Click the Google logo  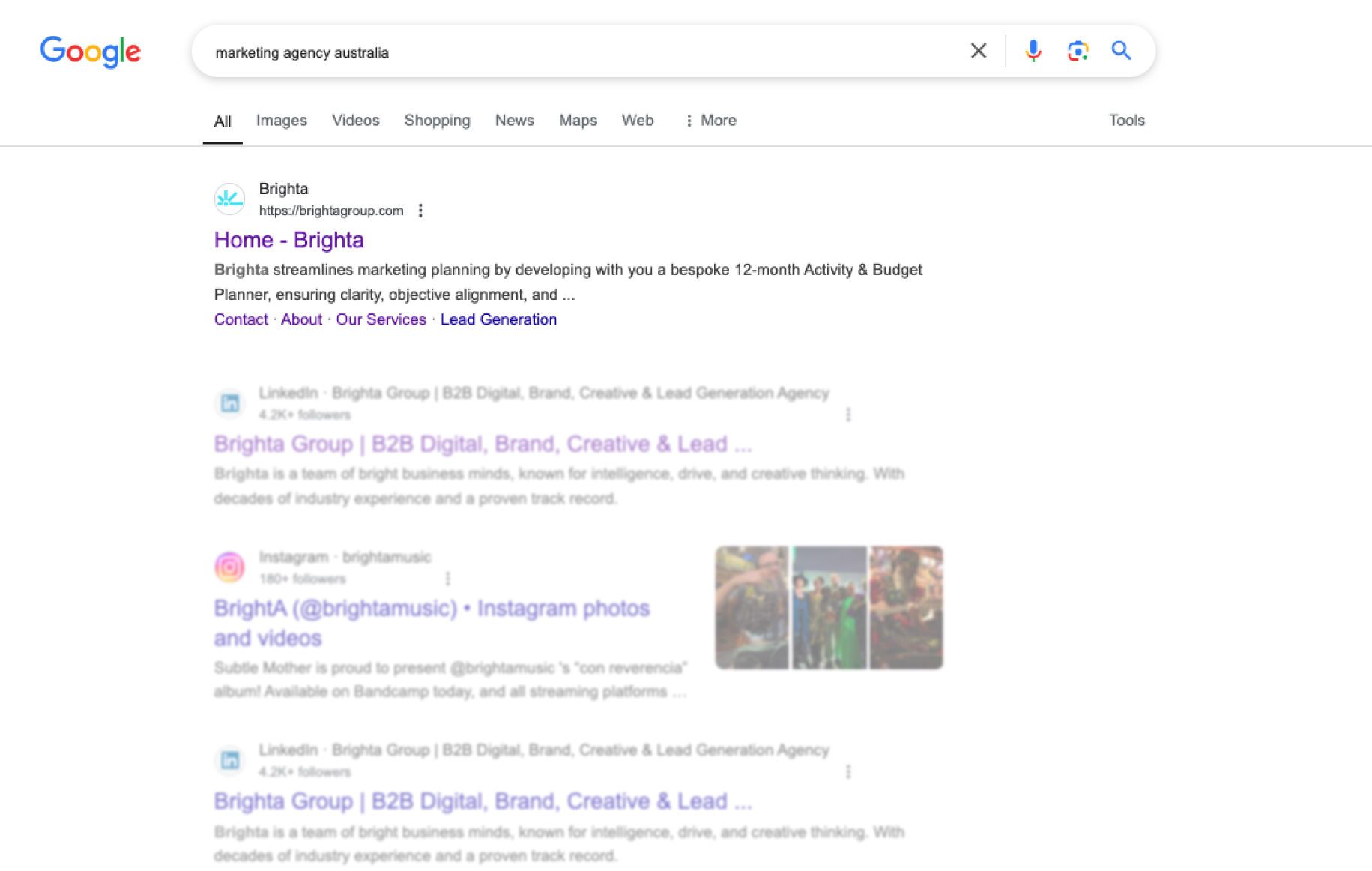(90, 52)
